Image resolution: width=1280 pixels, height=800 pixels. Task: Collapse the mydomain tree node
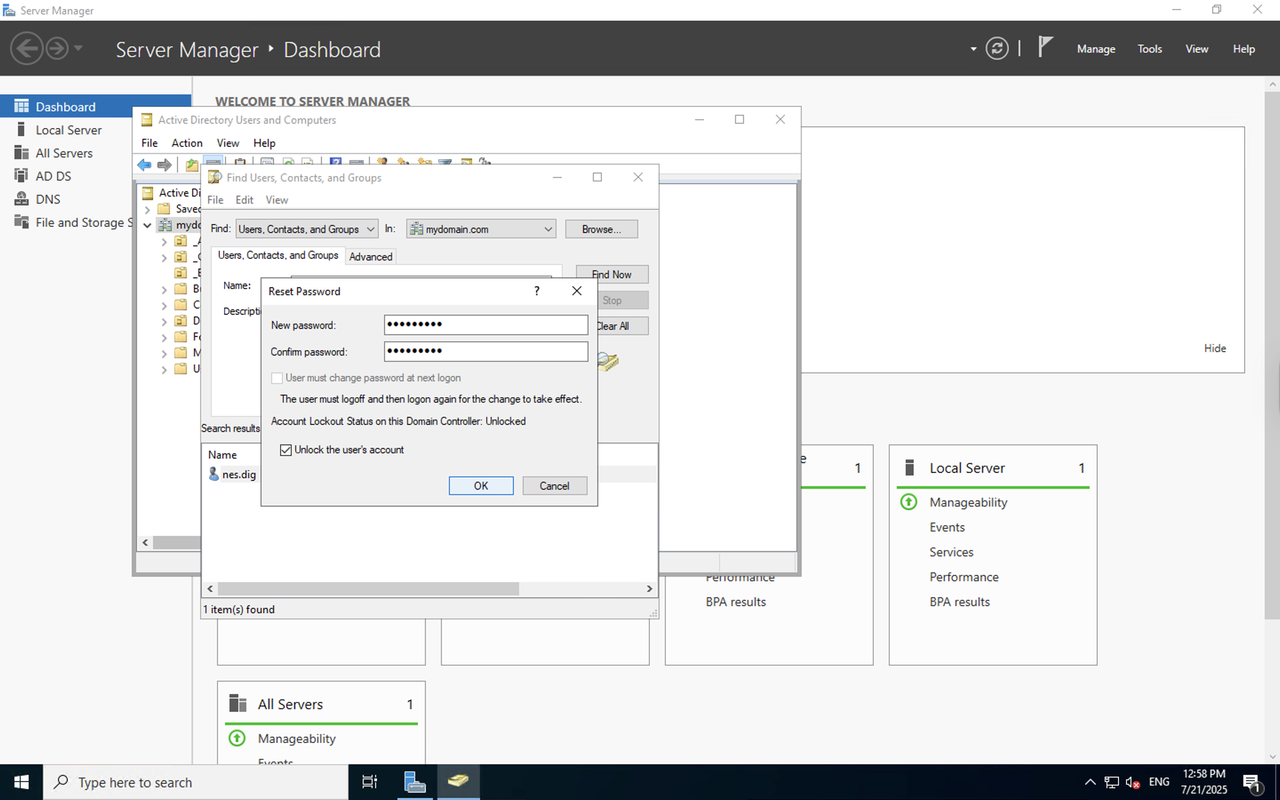pyautogui.click(x=148, y=225)
